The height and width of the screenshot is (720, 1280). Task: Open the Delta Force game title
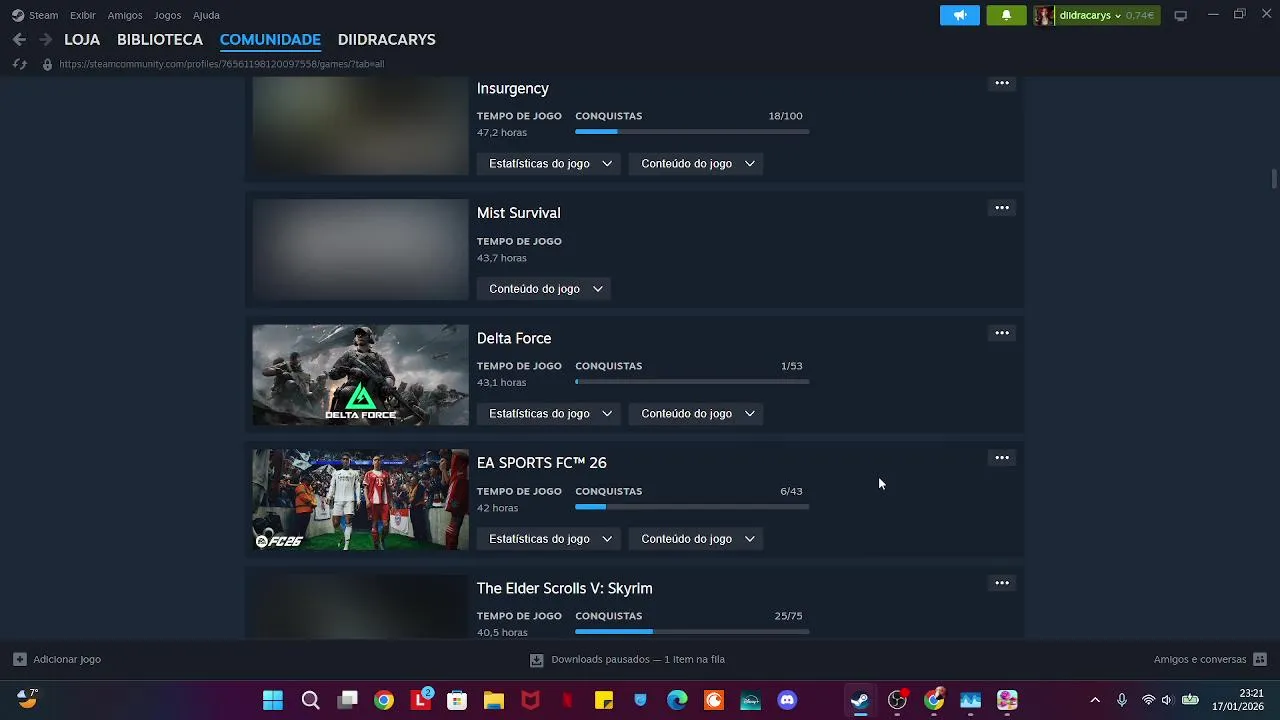pos(514,338)
